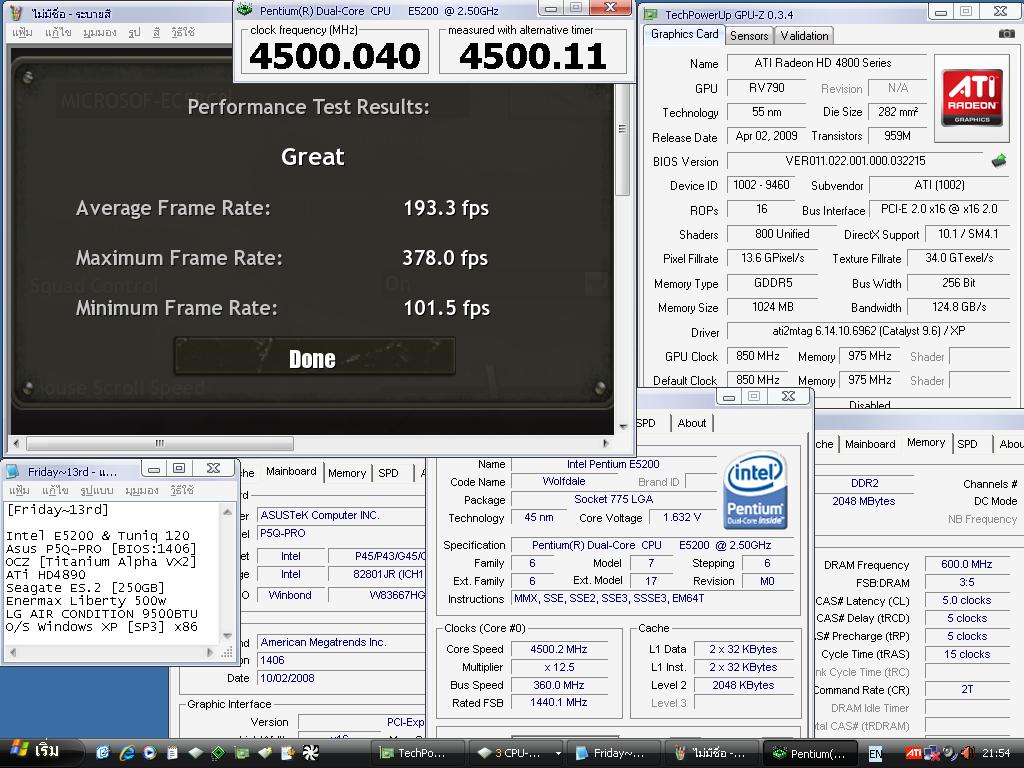Image resolution: width=1024 pixels, height=768 pixels.
Task: Select the Memory tab in right CPU-Z window
Action: pyautogui.click(x=925, y=443)
